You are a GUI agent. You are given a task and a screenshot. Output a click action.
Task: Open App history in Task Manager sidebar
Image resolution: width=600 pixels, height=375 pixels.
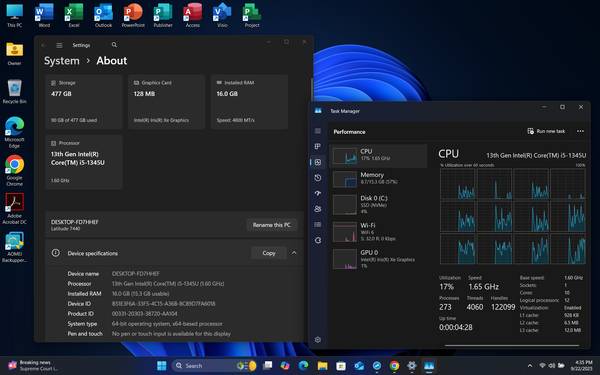pyautogui.click(x=318, y=178)
